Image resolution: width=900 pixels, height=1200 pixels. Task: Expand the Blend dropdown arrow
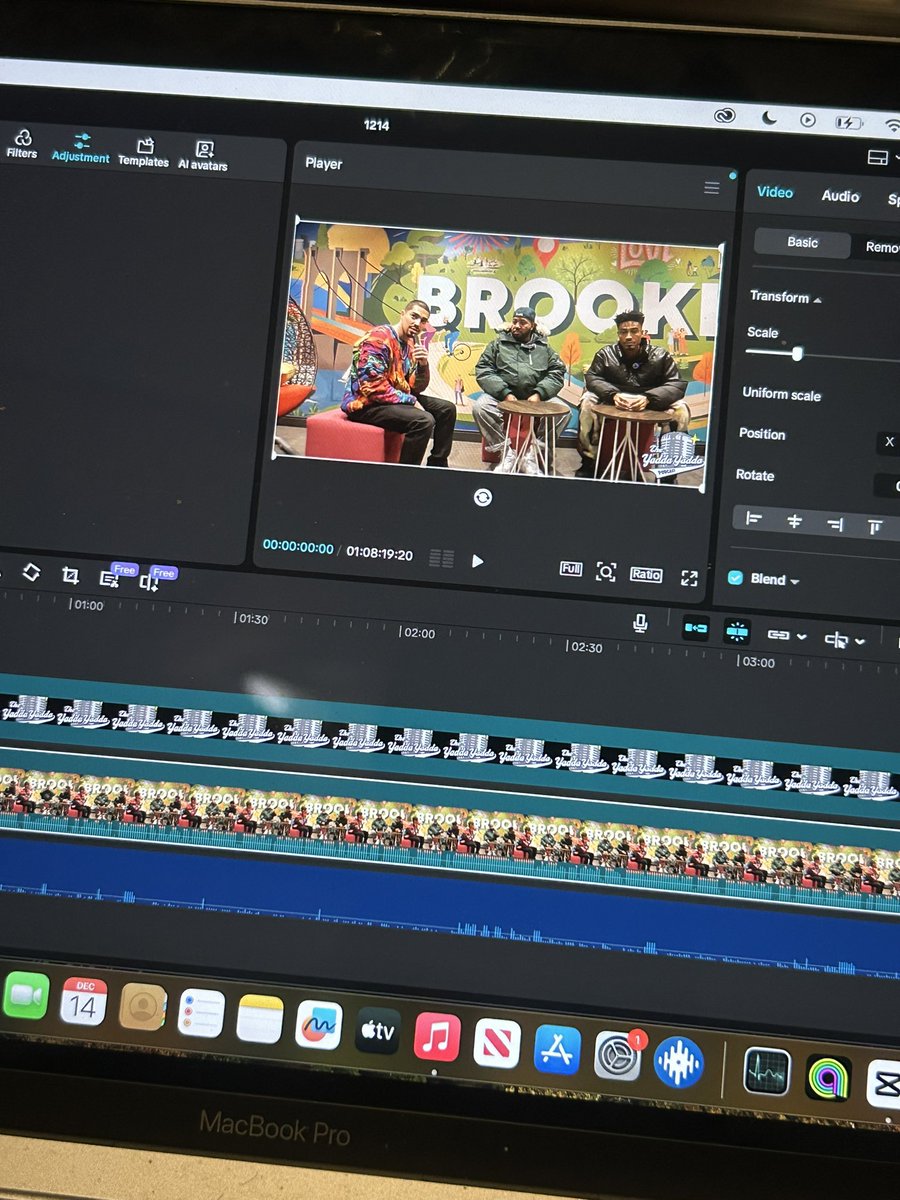tap(795, 581)
